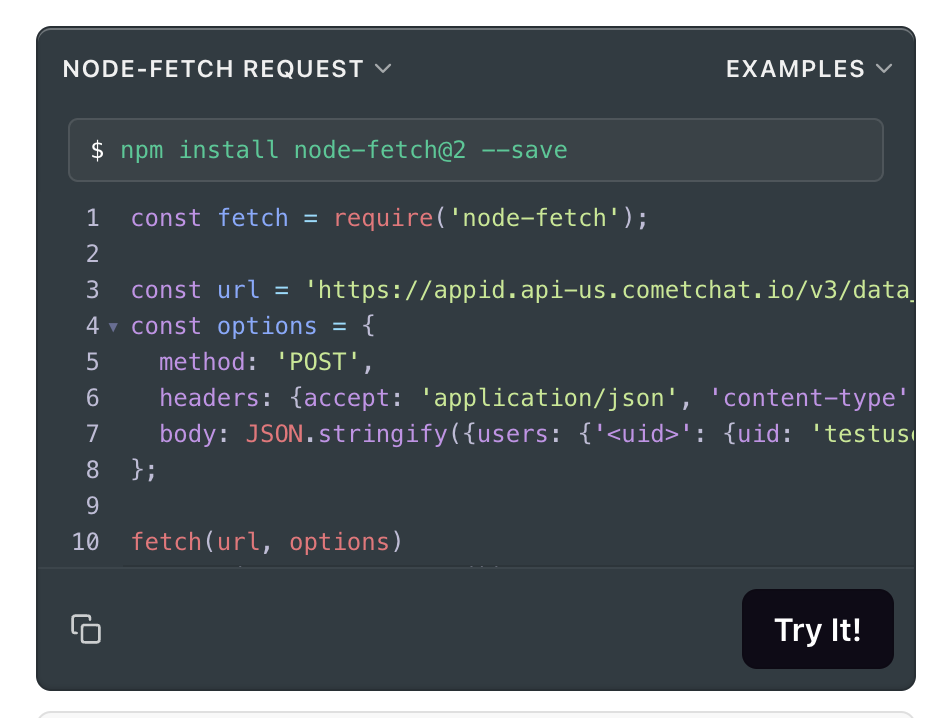Click line number 1 in the gutter
This screenshot has height=718, width=938.
(x=92, y=218)
